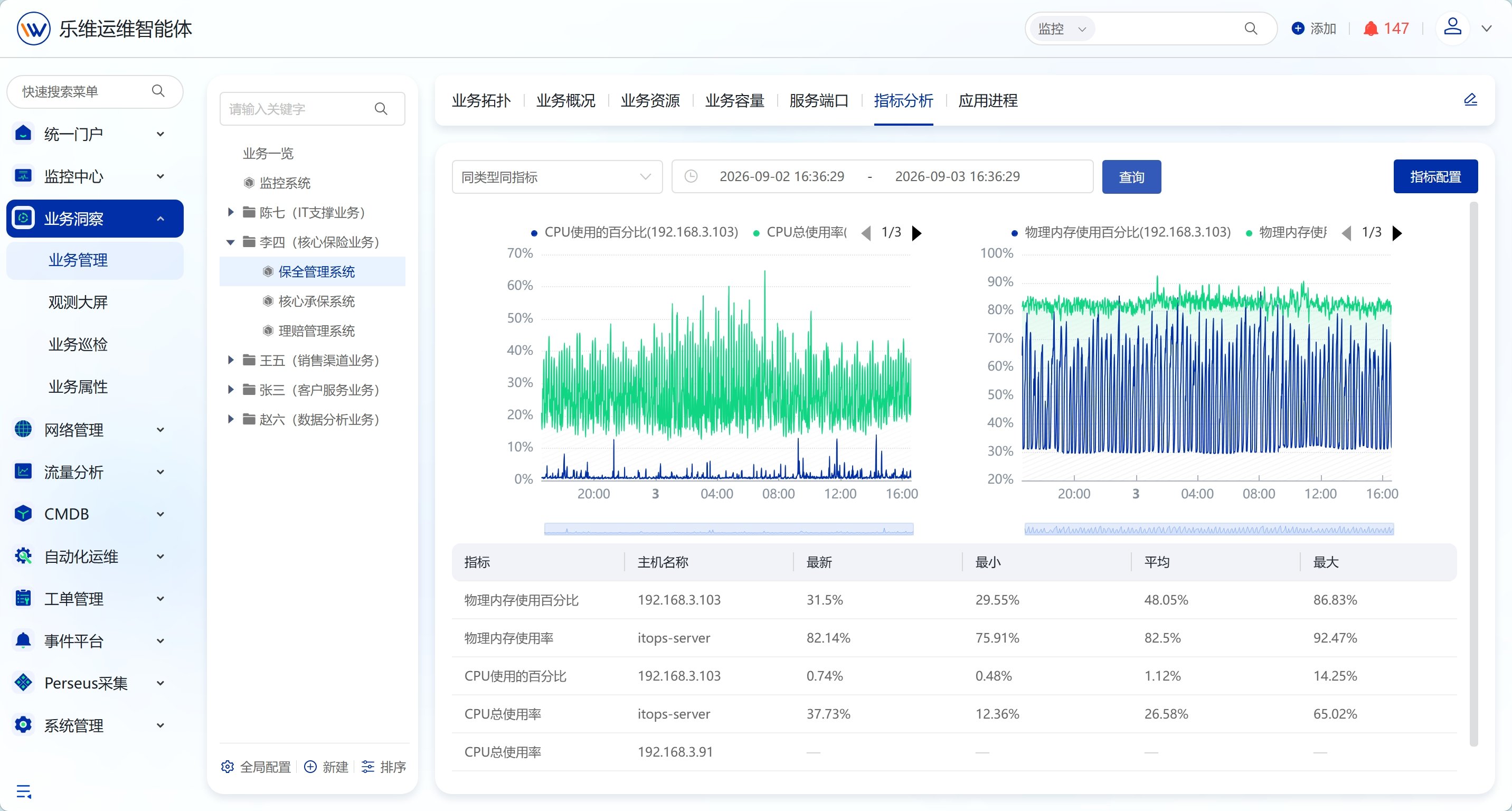Image resolution: width=1512 pixels, height=811 pixels.
Task: Click the CMDB cube icon
Action: coord(23,514)
